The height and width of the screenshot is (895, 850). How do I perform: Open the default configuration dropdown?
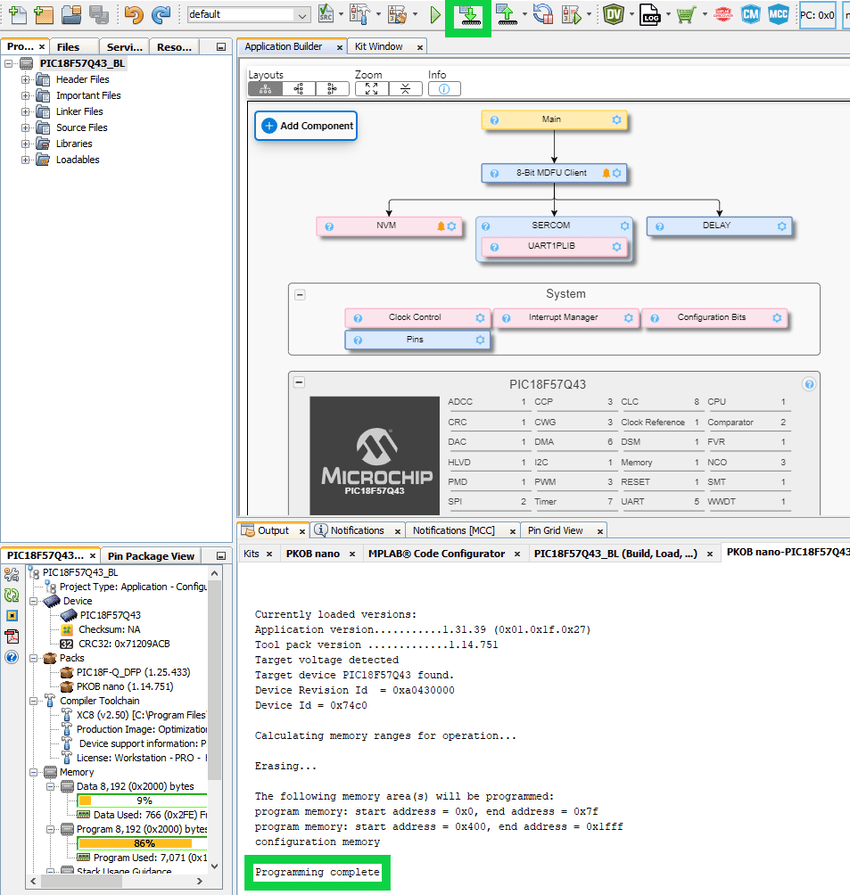pos(301,15)
